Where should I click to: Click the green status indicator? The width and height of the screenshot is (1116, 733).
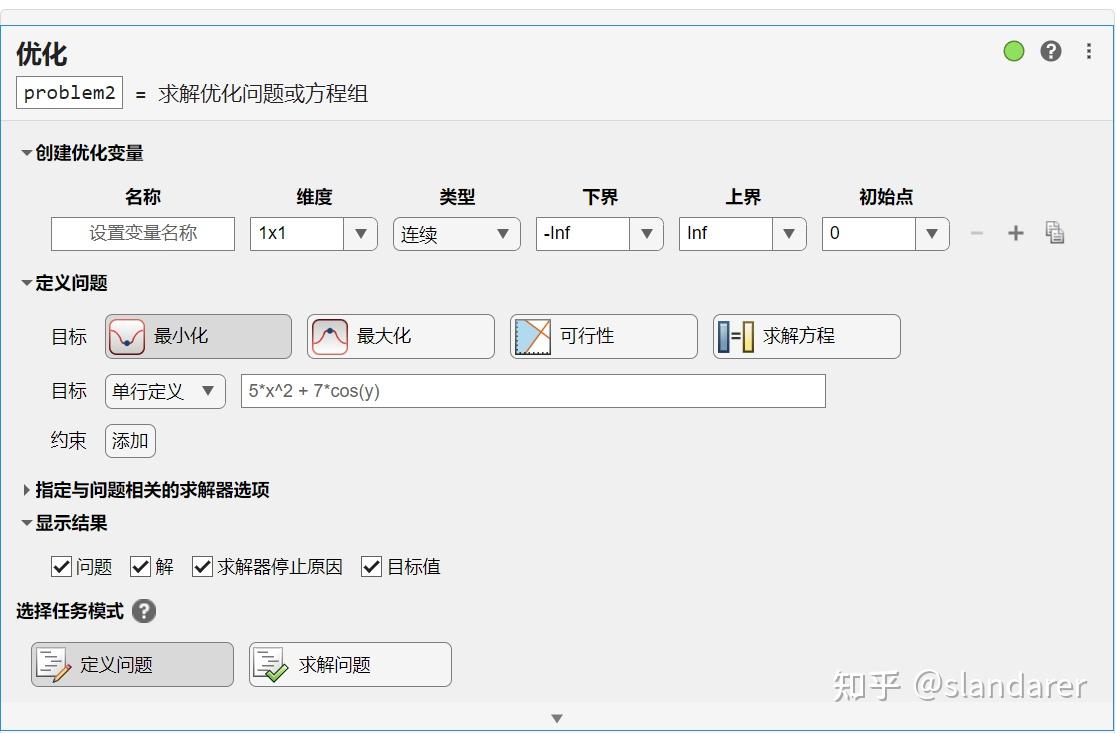click(1013, 50)
